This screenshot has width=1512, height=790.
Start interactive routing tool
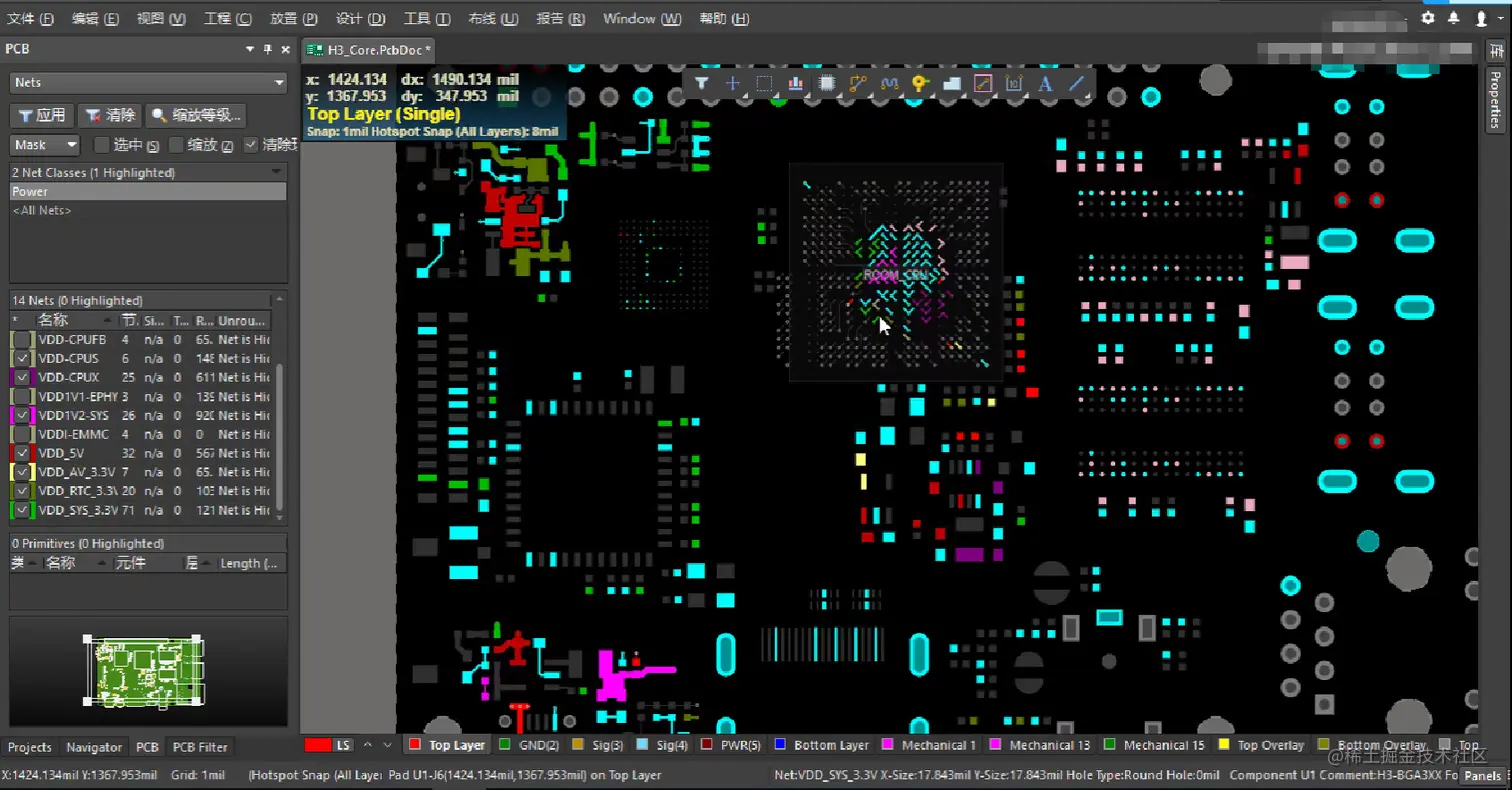pyautogui.click(x=858, y=84)
